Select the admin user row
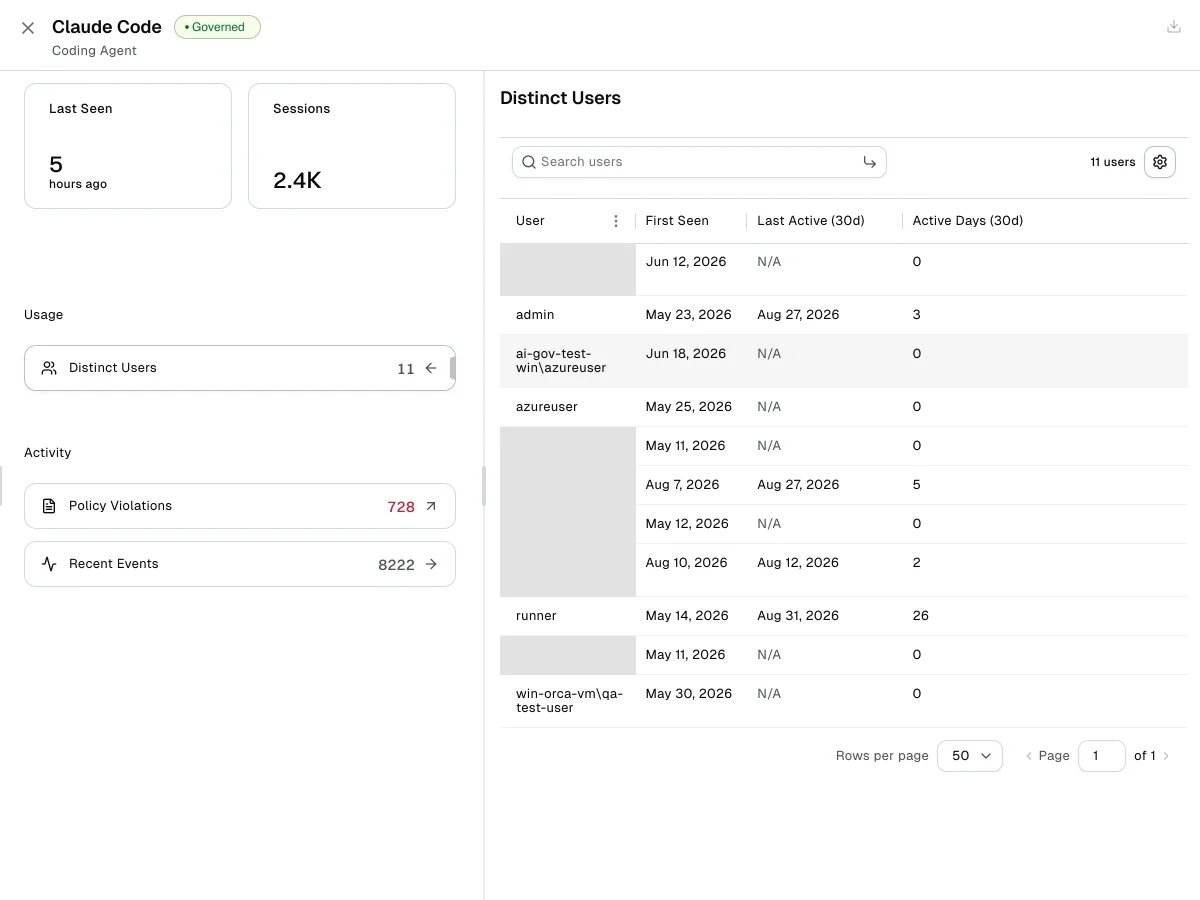 click(844, 315)
